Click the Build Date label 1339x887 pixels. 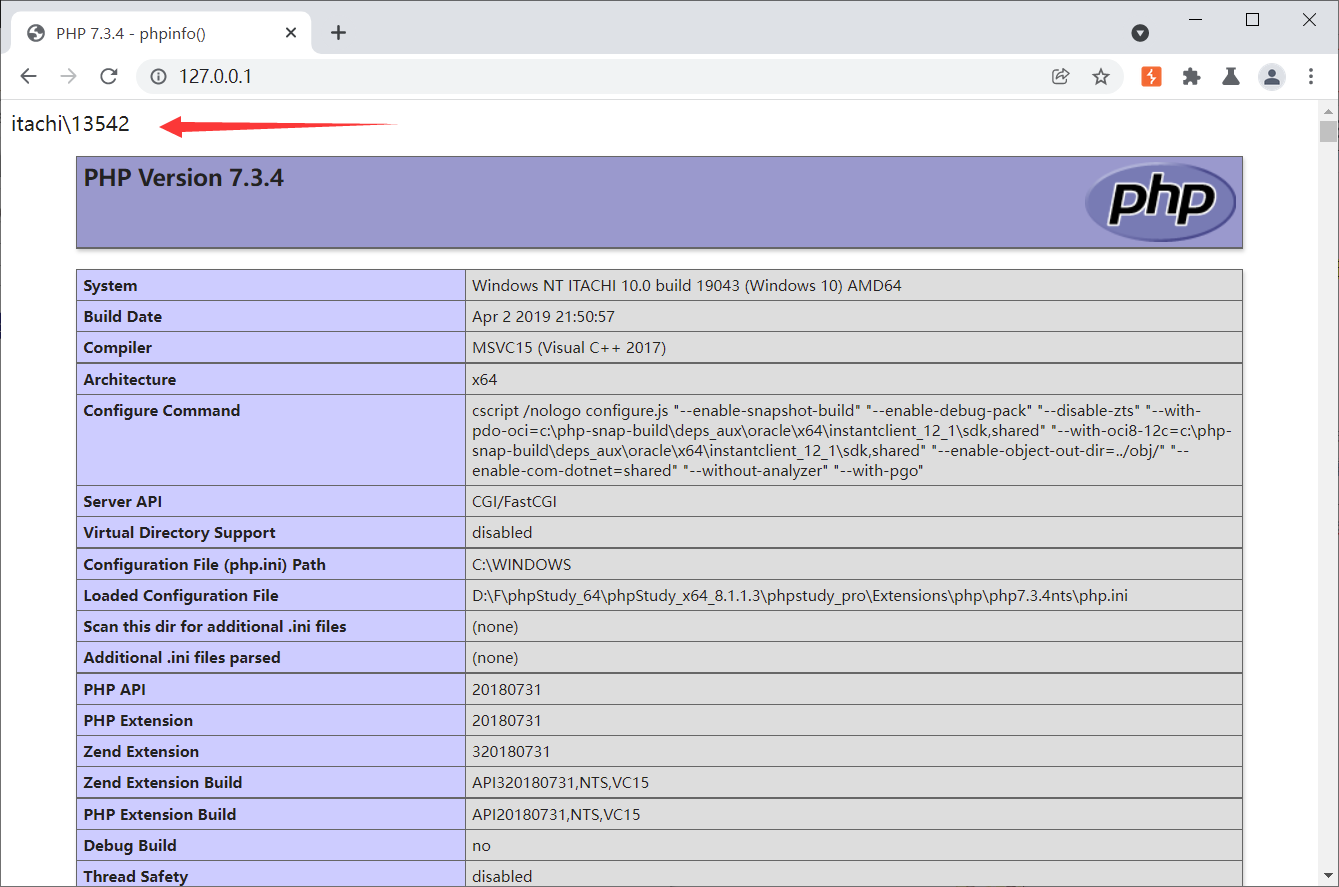(x=122, y=317)
